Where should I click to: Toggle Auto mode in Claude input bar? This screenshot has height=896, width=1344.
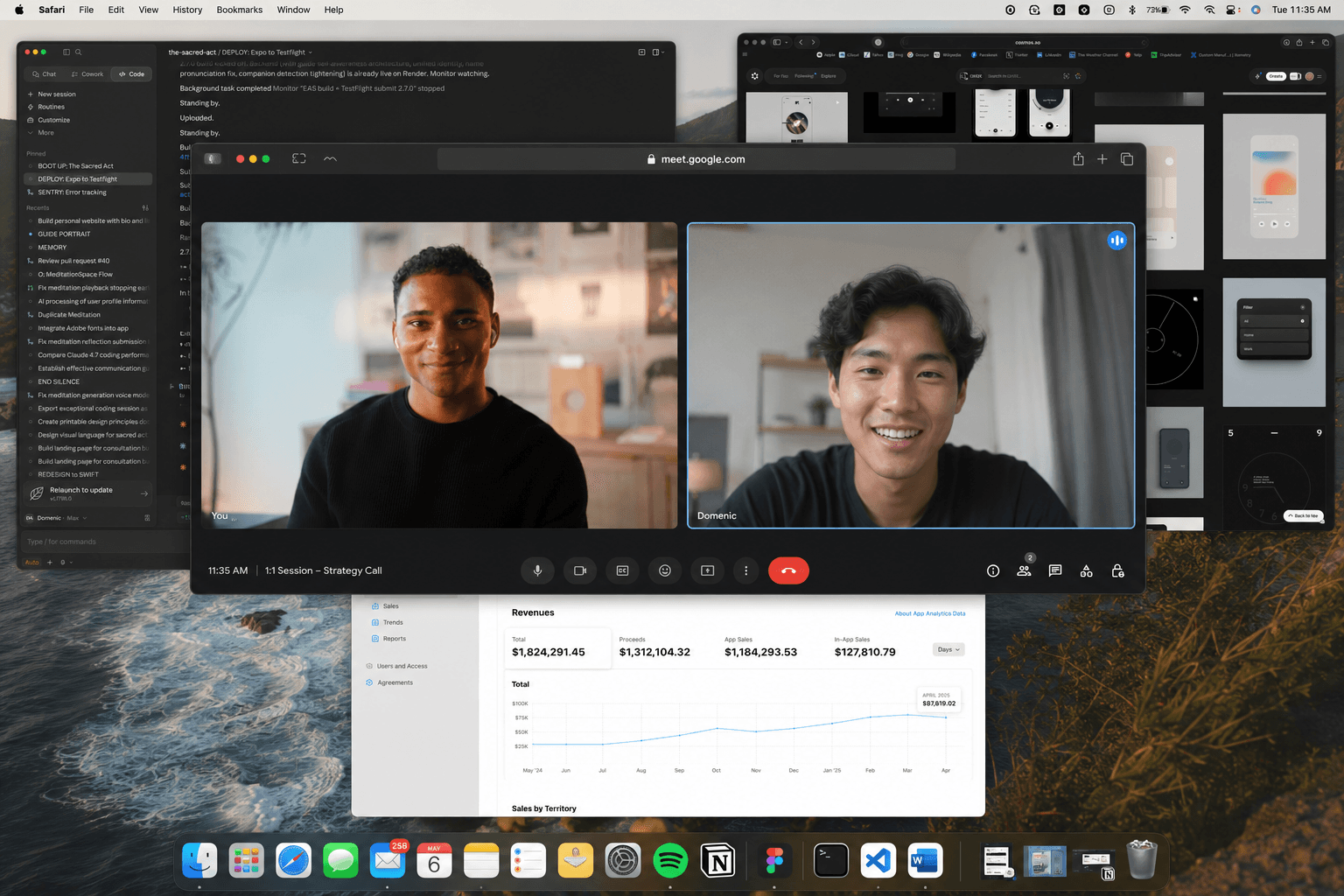tap(32, 562)
